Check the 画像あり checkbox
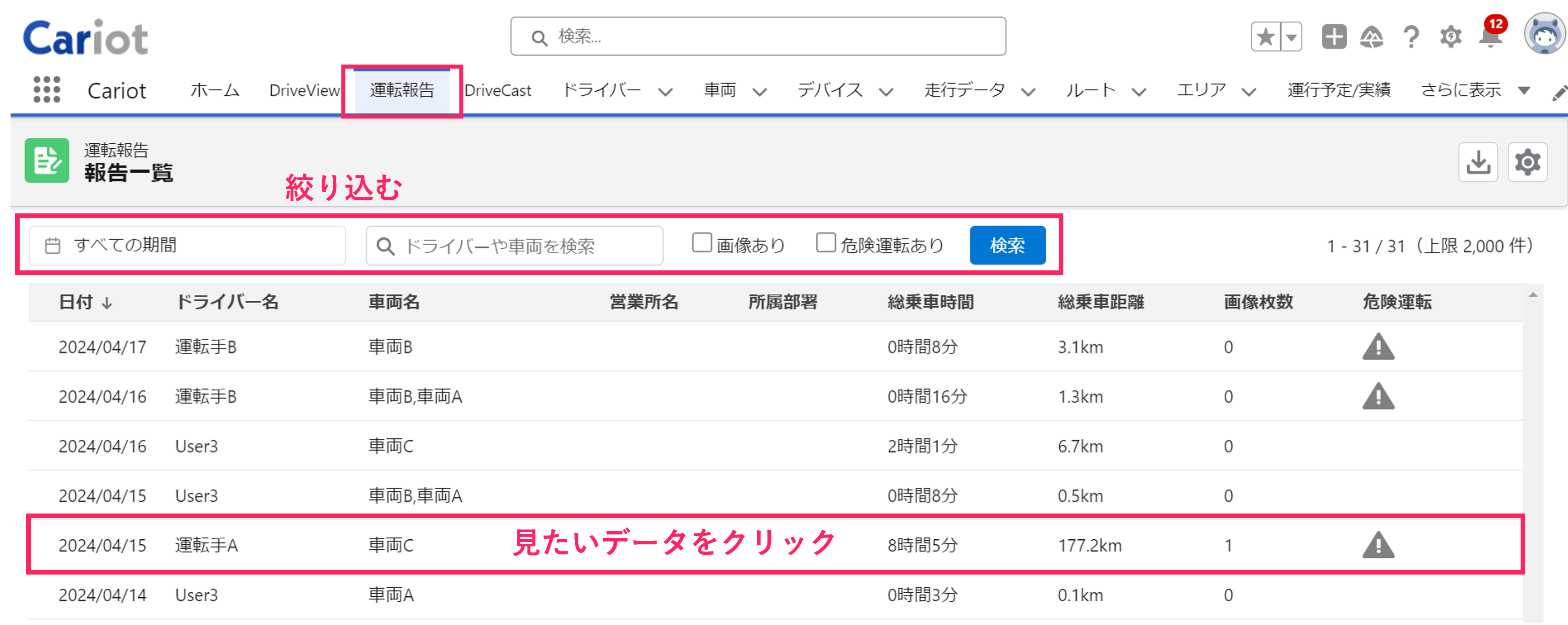 click(702, 243)
